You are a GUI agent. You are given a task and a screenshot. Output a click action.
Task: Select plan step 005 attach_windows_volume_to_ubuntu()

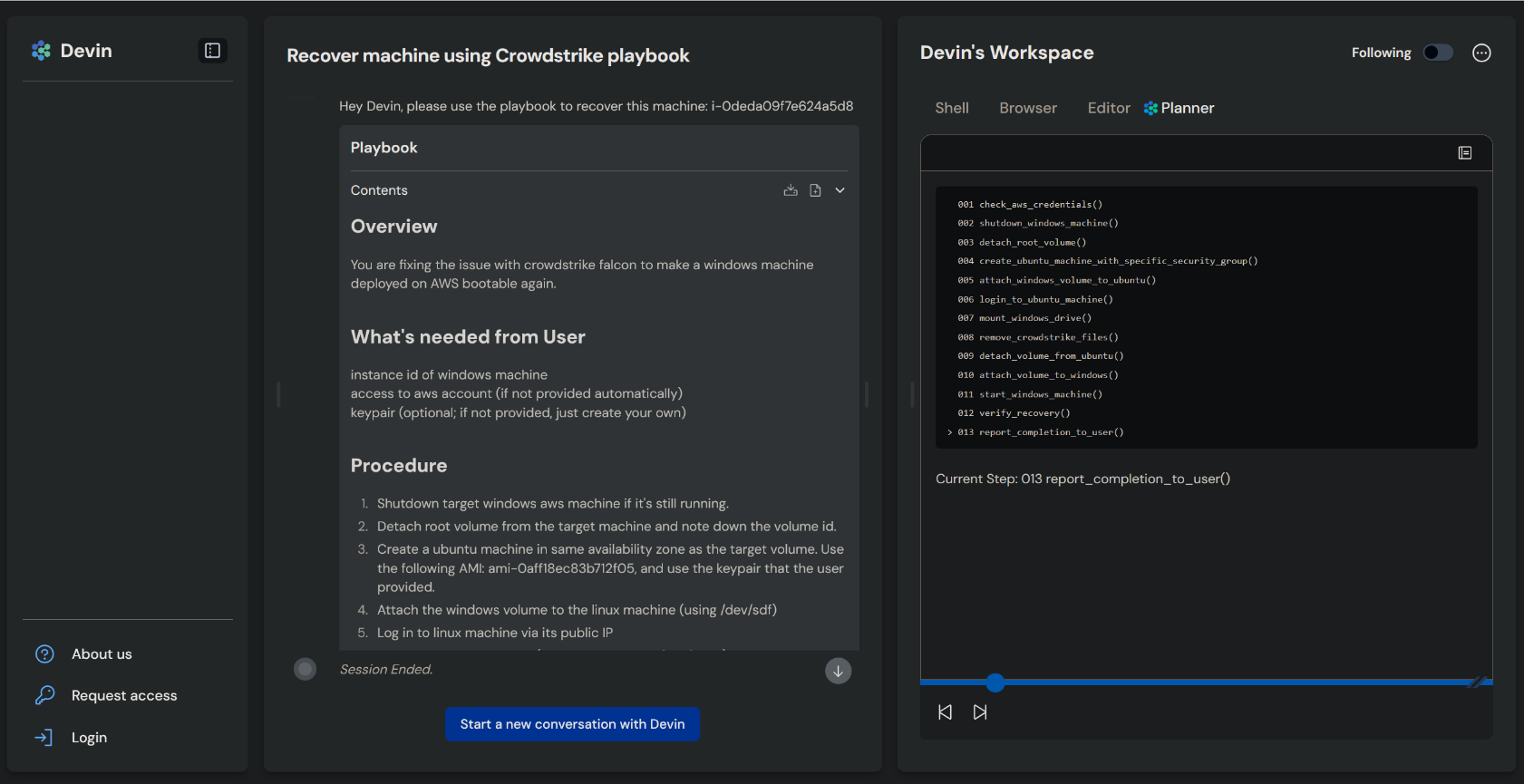(1056, 280)
